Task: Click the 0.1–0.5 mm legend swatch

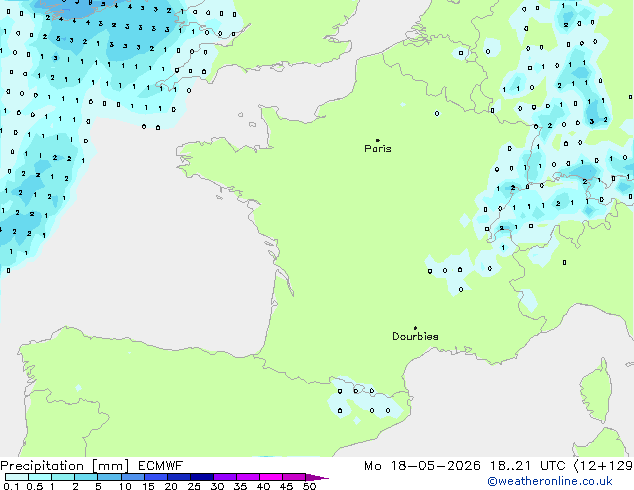Action: click(x=17, y=477)
